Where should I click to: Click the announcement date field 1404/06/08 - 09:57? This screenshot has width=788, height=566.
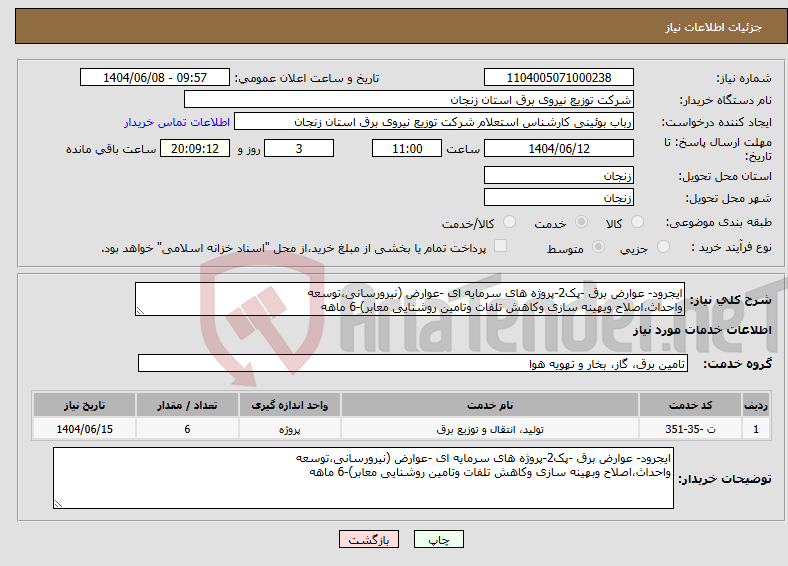[x=155, y=77]
